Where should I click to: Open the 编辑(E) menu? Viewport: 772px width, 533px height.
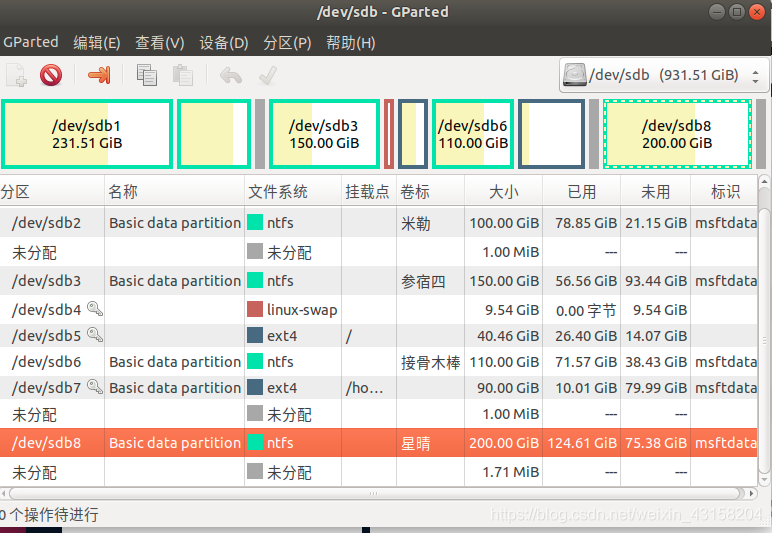click(96, 43)
